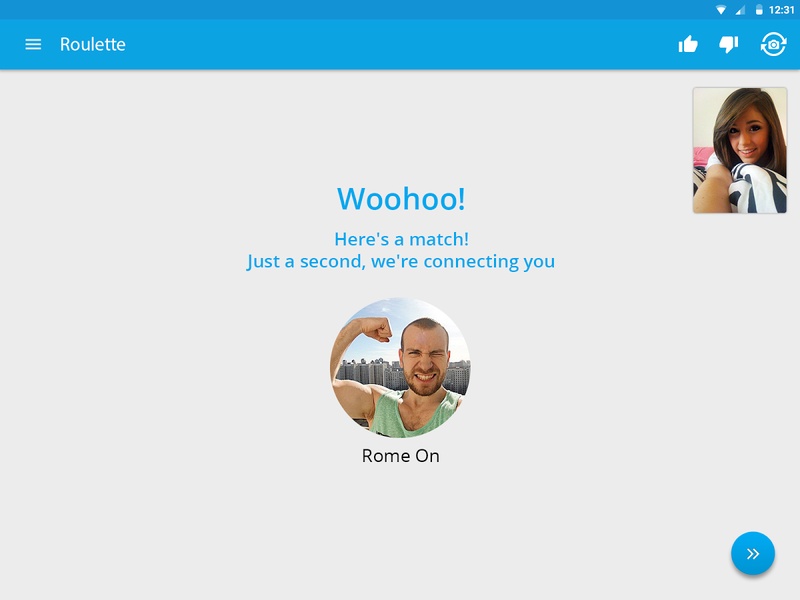Tap the cellular signal status icon
The image size is (800, 600).
point(740,10)
